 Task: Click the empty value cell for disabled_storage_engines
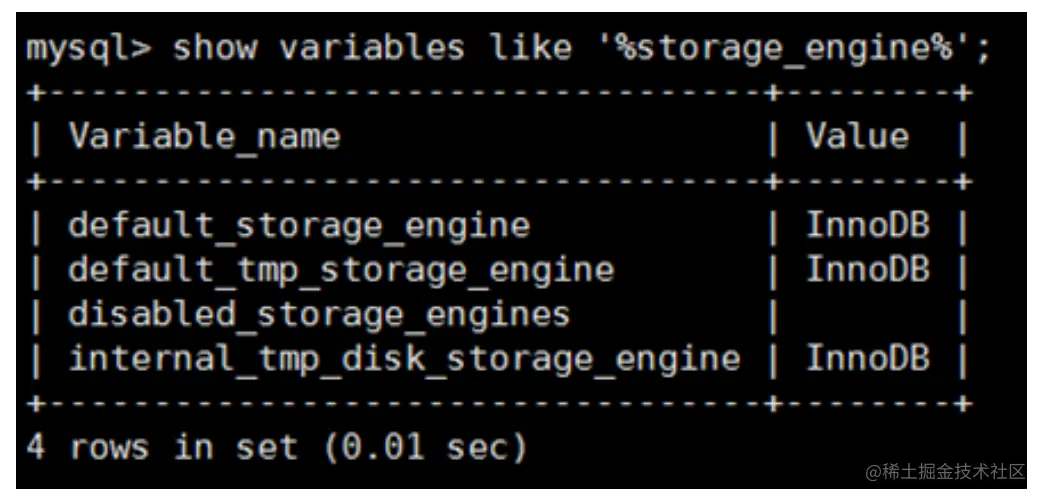(x=867, y=314)
